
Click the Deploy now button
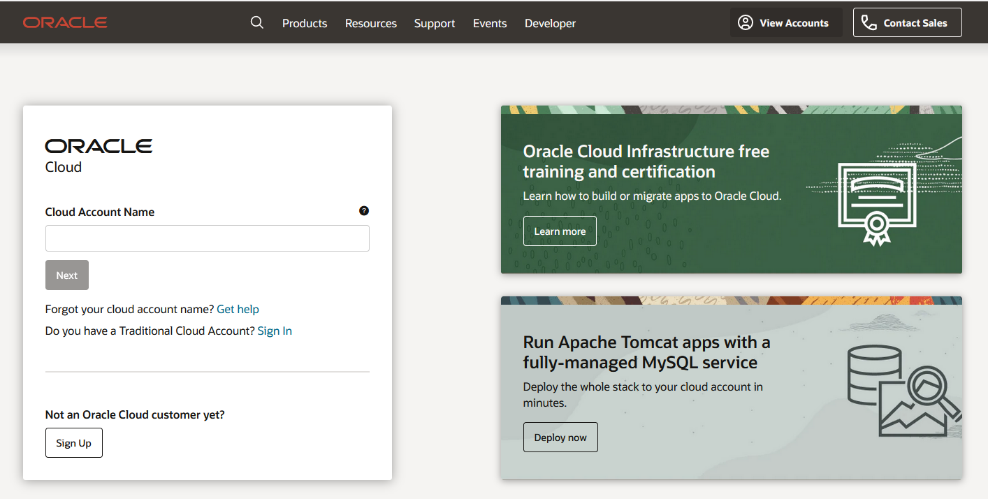(560, 437)
